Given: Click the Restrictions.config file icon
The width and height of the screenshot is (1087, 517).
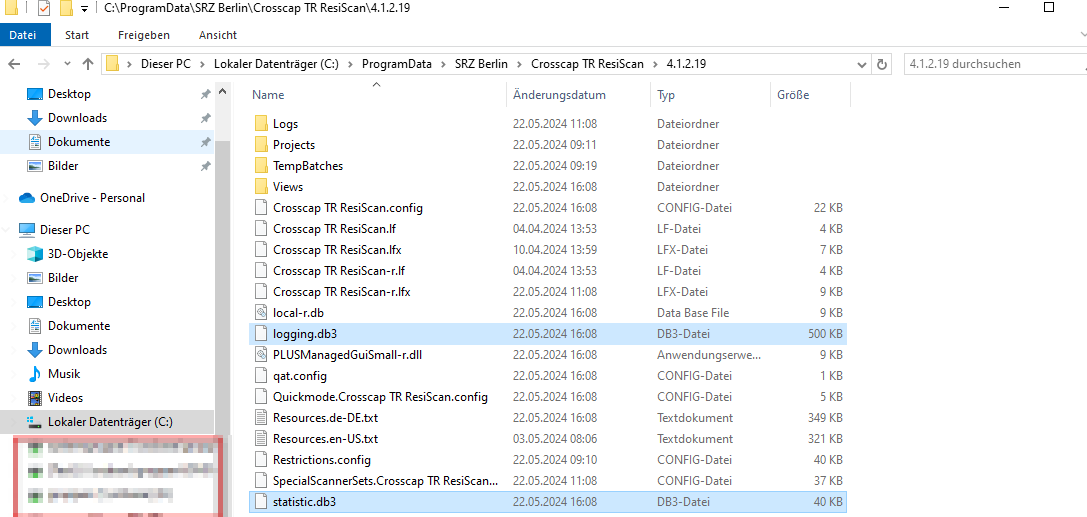Looking at the screenshot, I should point(261,459).
